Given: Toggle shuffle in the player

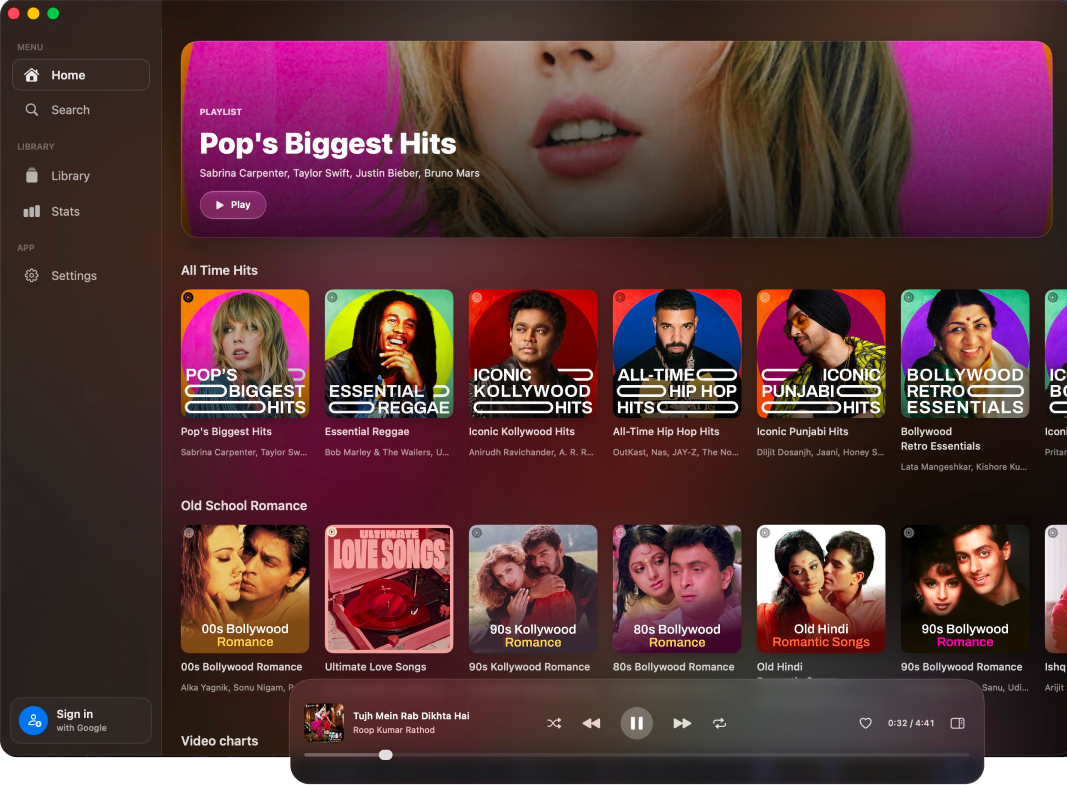Looking at the screenshot, I should (x=554, y=723).
